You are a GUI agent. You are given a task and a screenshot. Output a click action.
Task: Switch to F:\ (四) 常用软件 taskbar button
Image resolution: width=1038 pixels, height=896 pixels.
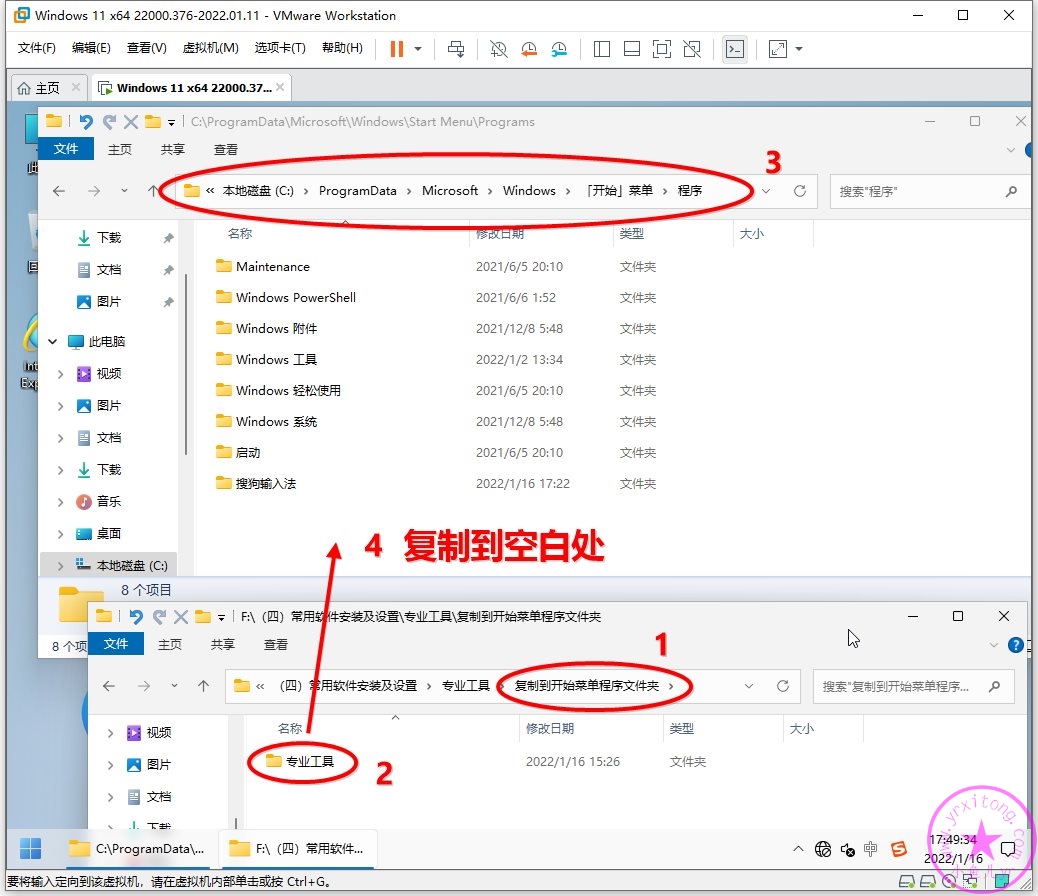tap(298, 848)
